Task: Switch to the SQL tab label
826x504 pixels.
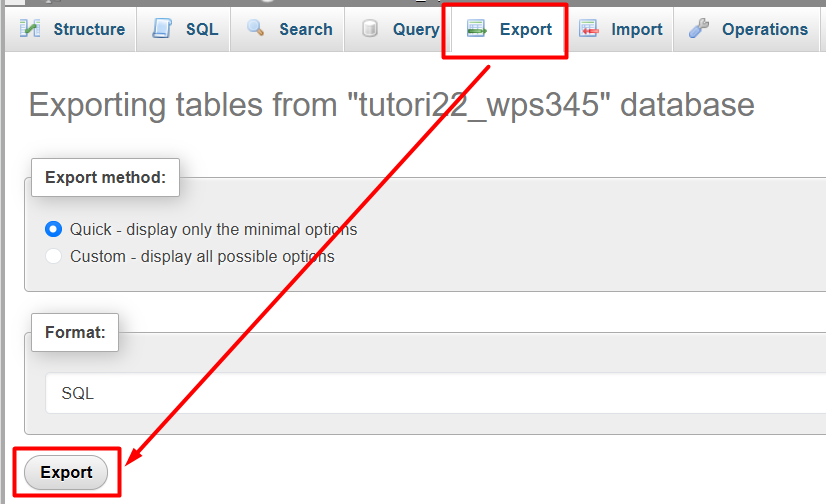Action: pyautogui.click(x=202, y=29)
